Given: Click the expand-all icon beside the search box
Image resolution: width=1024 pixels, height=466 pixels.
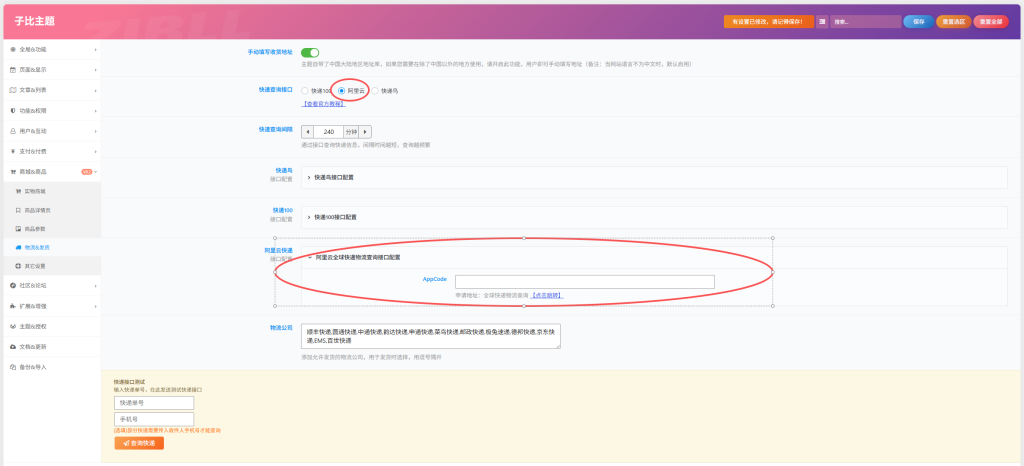Looking at the screenshot, I should [822, 22].
